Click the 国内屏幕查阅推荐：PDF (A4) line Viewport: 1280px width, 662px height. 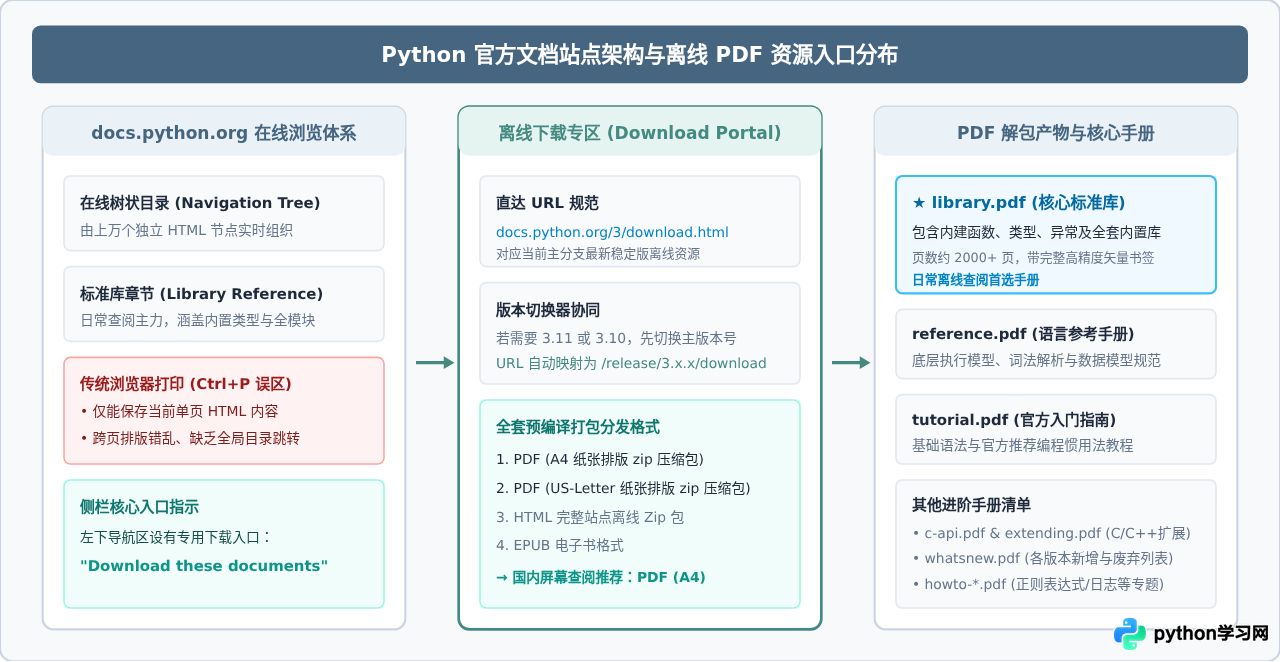click(601, 577)
